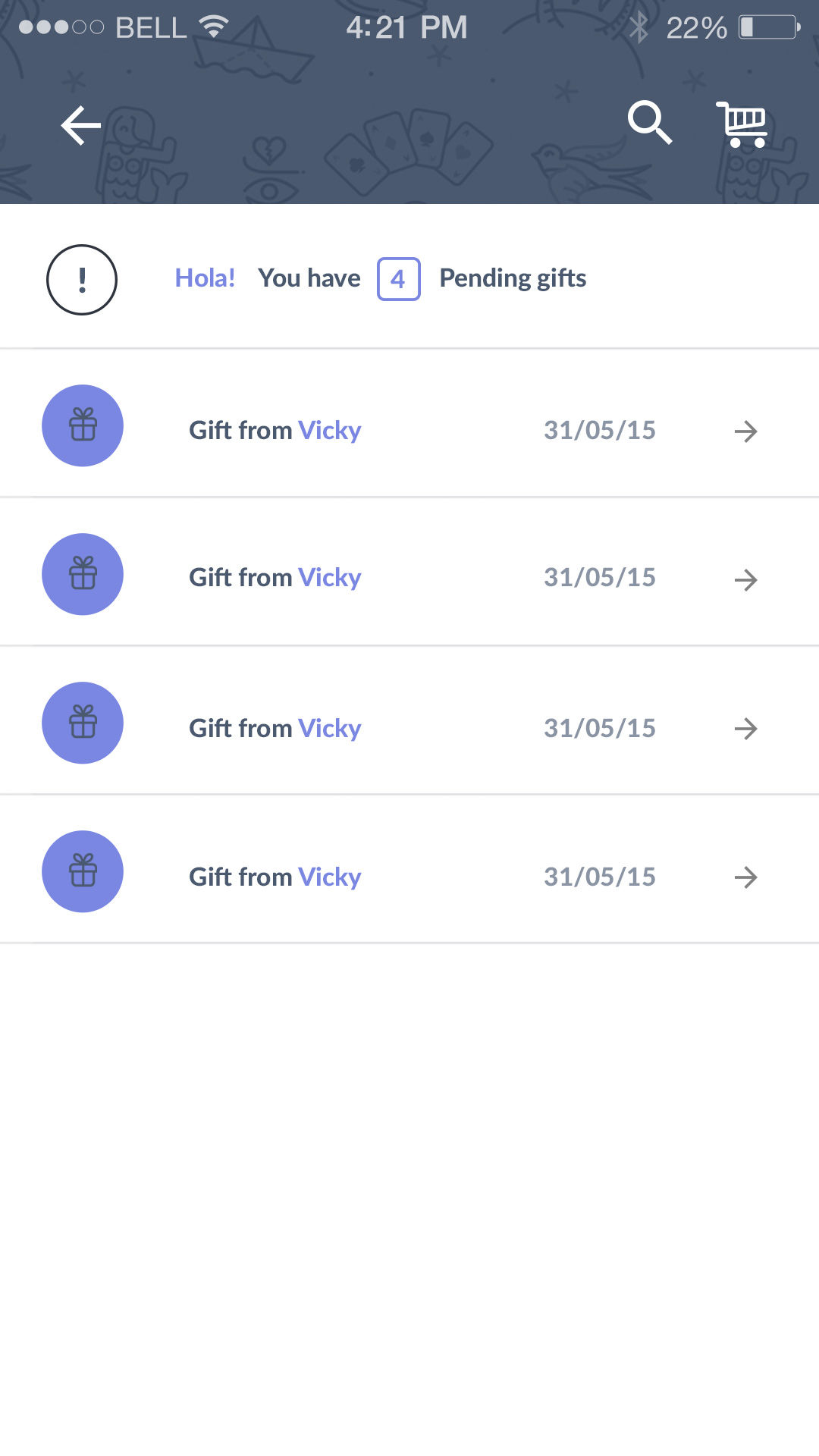The width and height of the screenshot is (819, 1456).
Task: Expand the fourth gift using its arrow
Action: point(746,877)
